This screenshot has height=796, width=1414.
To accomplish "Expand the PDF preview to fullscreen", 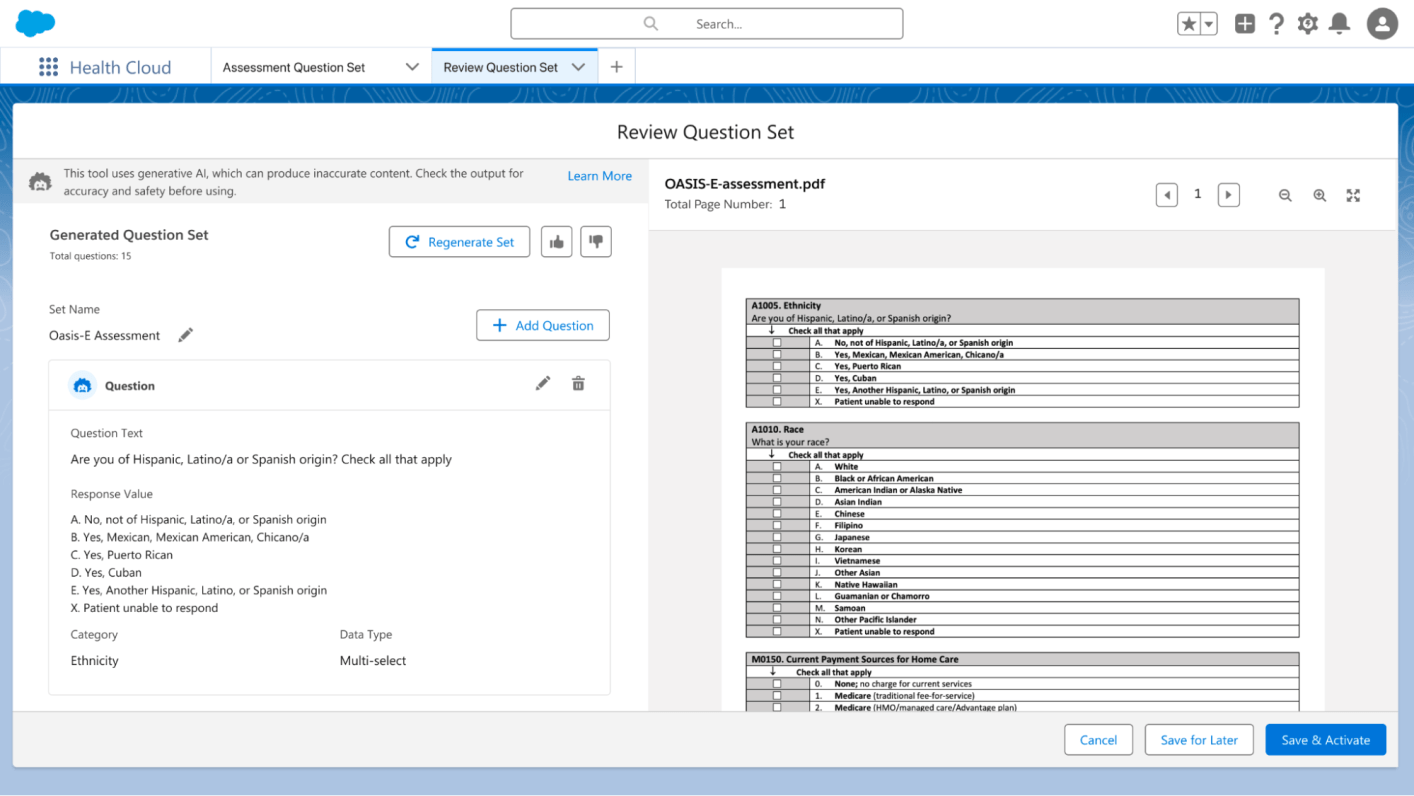I will point(1353,195).
